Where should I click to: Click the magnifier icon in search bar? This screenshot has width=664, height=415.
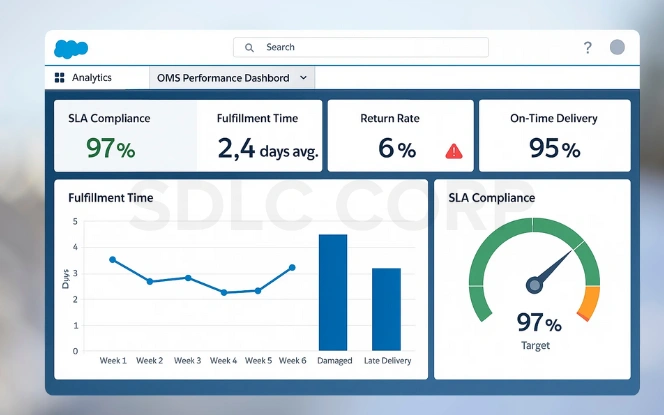pyautogui.click(x=249, y=47)
